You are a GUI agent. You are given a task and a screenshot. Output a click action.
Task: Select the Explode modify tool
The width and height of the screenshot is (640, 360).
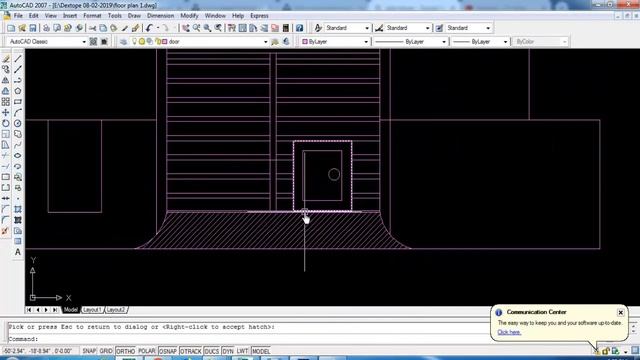point(6,231)
